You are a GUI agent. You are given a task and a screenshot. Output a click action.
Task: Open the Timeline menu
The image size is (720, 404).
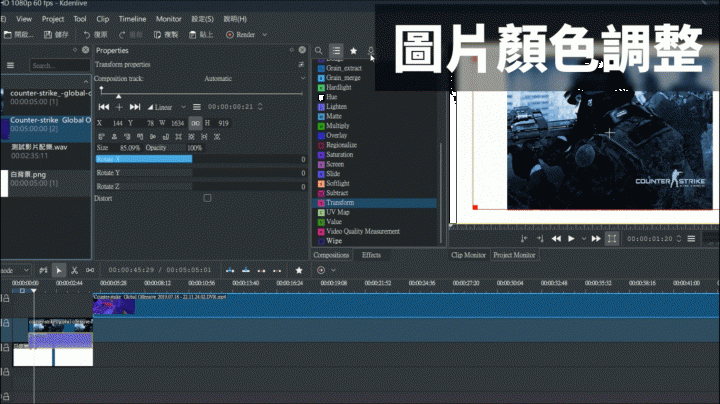(132, 19)
